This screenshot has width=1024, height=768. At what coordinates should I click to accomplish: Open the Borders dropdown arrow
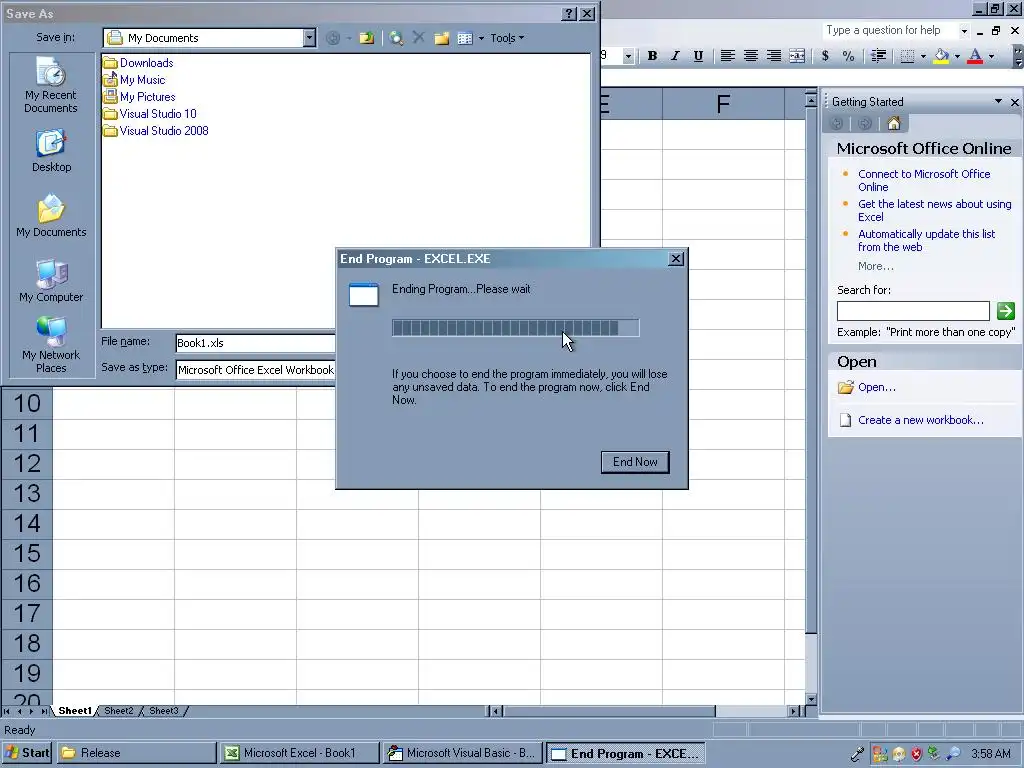pyautogui.click(x=923, y=56)
